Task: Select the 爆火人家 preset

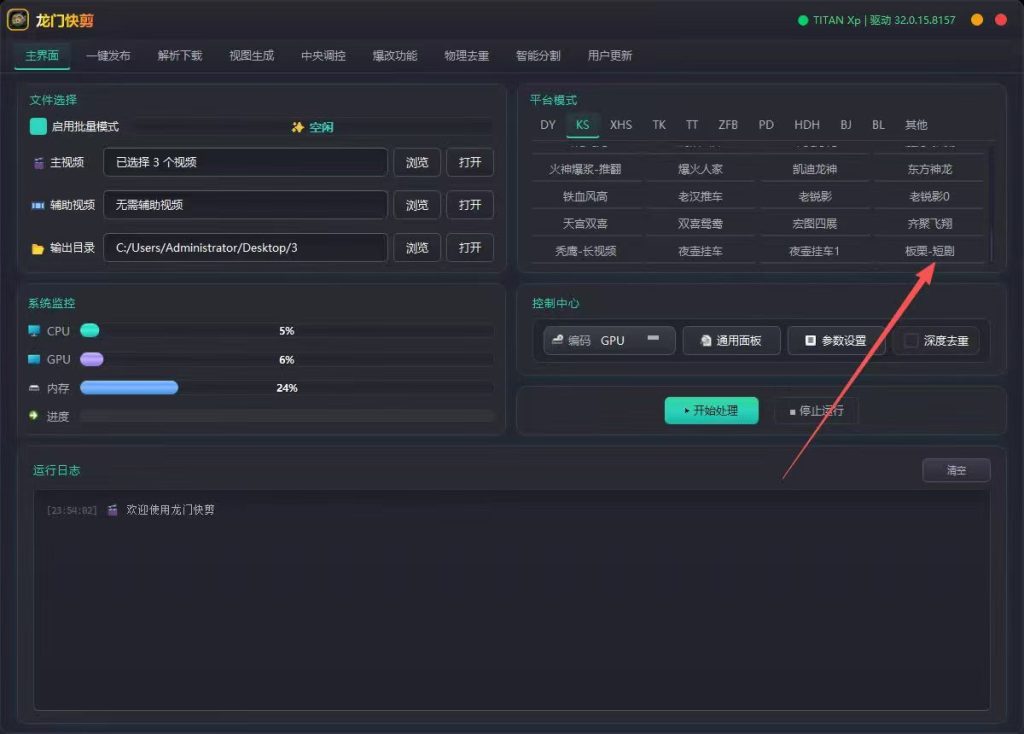Action: pos(700,169)
